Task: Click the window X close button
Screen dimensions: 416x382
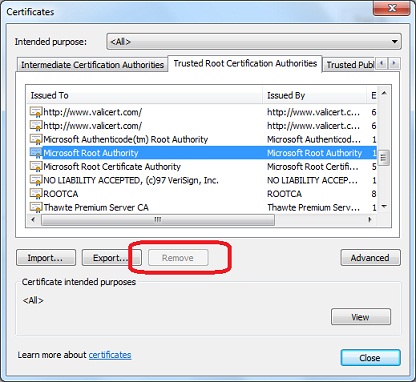Action: point(392,9)
